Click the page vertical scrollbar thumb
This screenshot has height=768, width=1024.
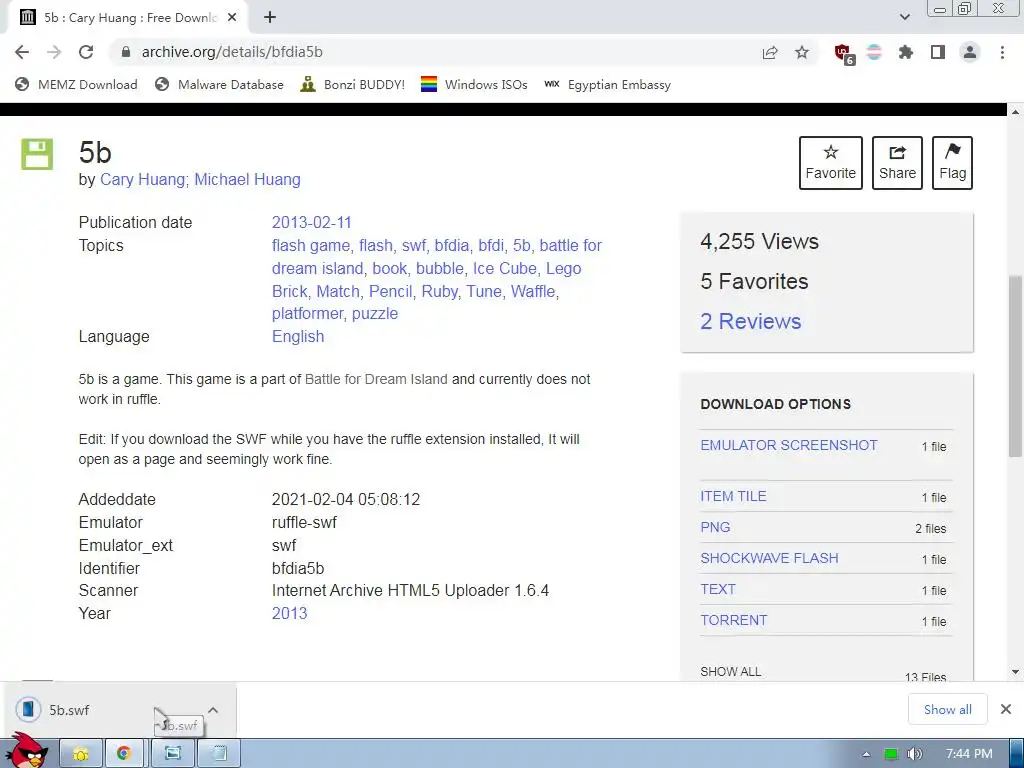point(1015,366)
